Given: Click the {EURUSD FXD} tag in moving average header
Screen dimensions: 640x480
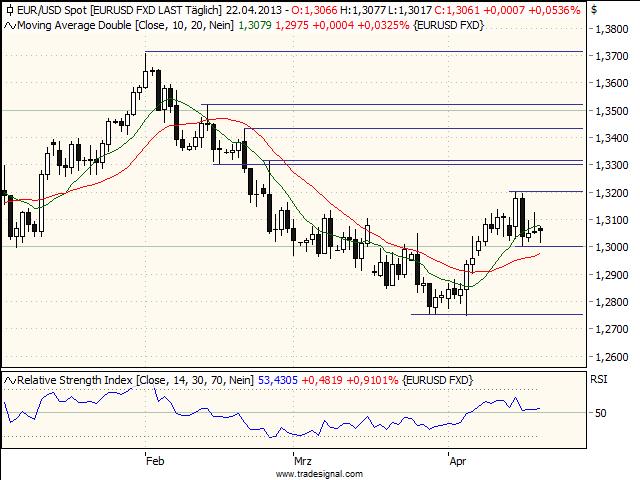Looking at the screenshot, I should click(x=448, y=25).
